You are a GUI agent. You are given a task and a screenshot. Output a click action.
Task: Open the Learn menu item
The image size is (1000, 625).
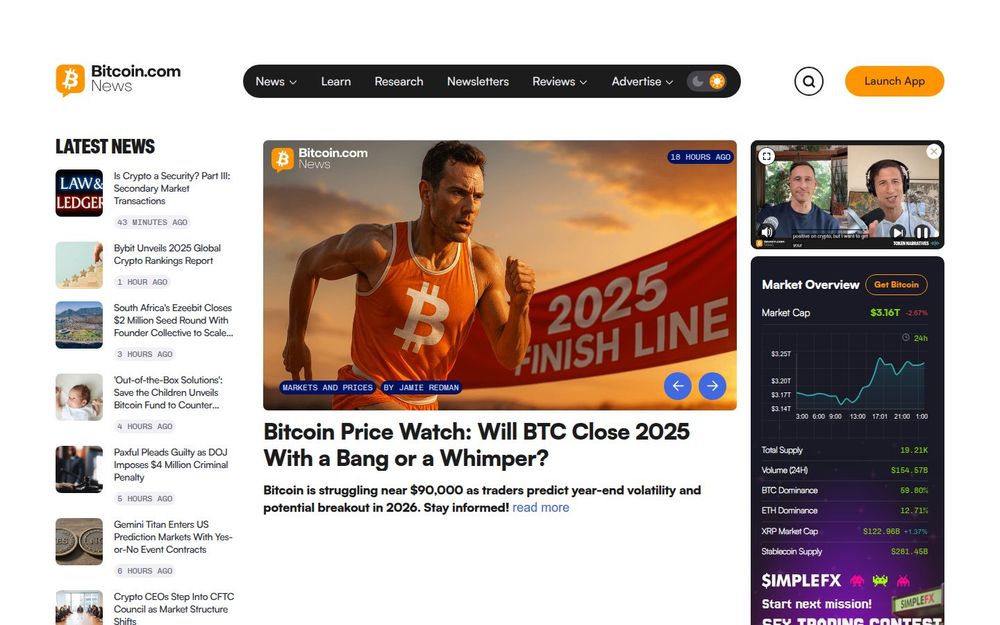click(336, 82)
